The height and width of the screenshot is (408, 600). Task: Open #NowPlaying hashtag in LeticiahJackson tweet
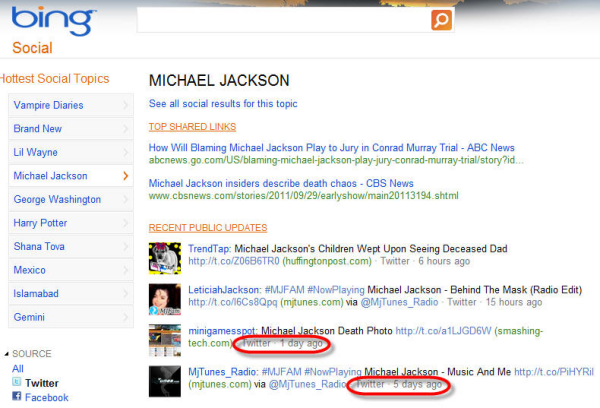[x=336, y=290]
